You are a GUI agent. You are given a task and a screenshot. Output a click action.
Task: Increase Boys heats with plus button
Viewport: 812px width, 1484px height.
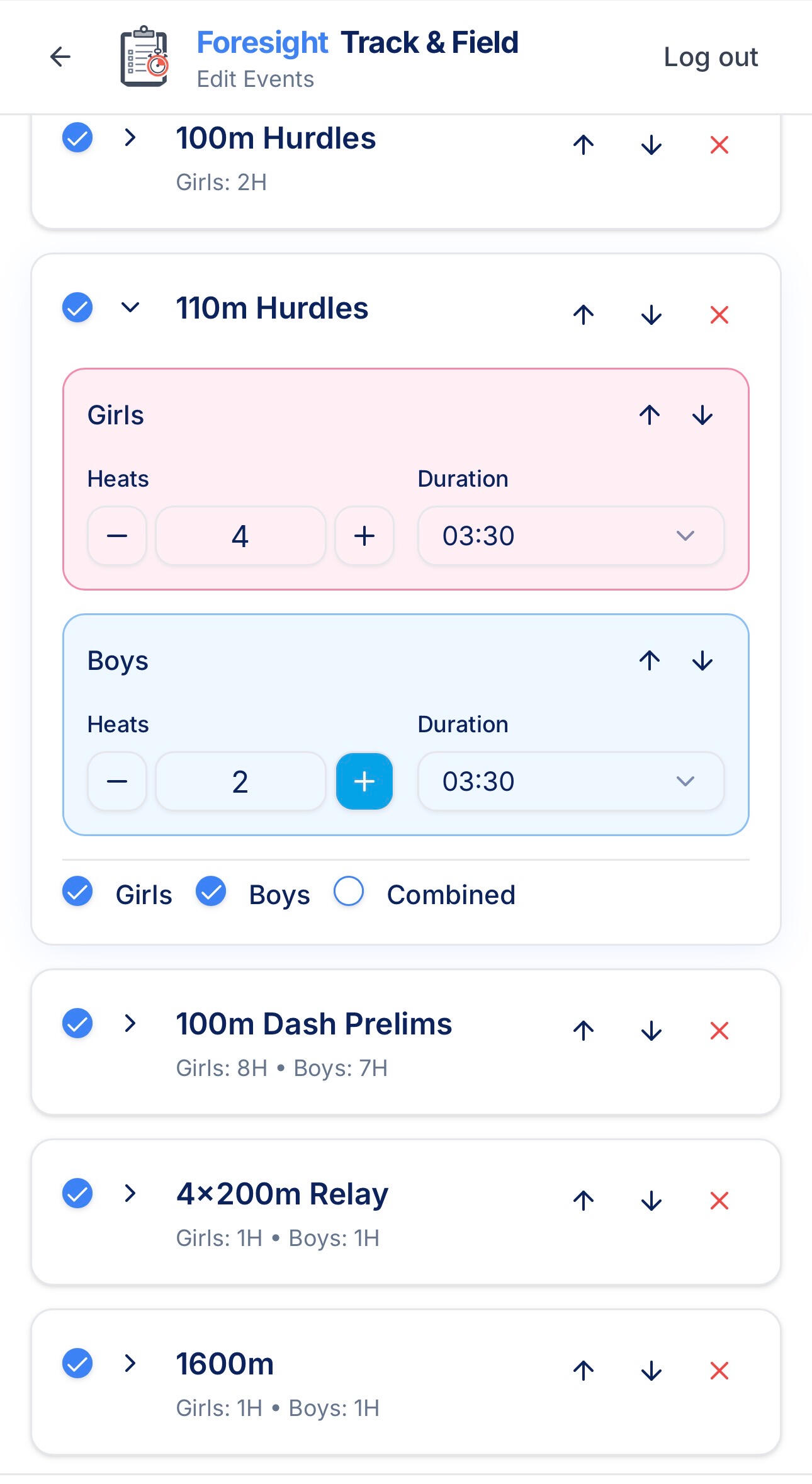pos(364,781)
